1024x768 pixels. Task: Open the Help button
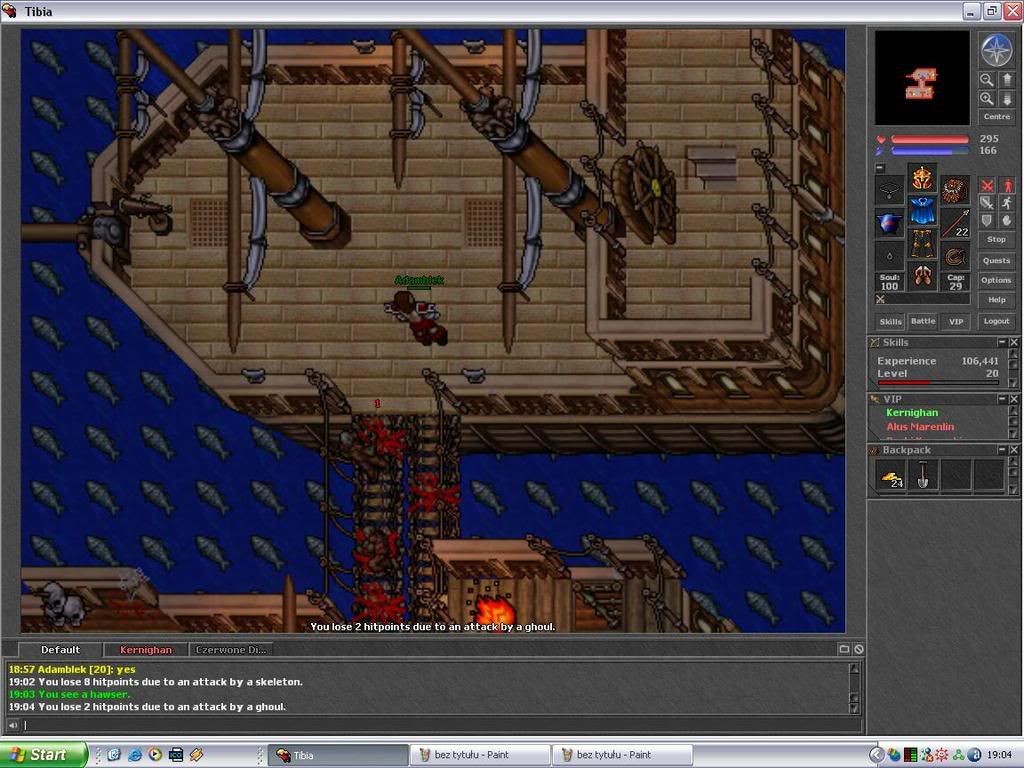(997, 300)
